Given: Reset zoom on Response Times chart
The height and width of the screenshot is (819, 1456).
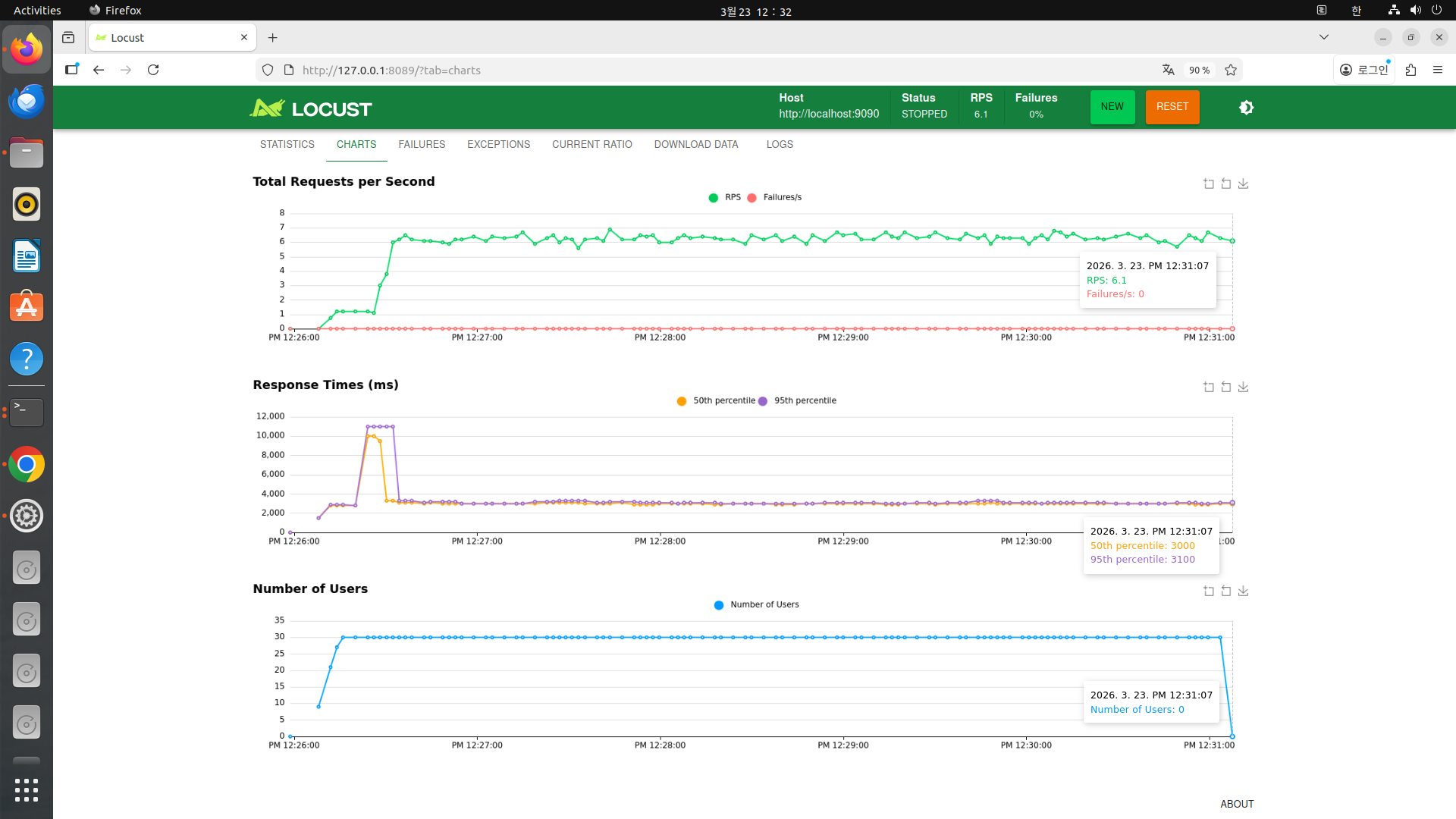Looking at the screenshot, I should [x=1226, y=387].
